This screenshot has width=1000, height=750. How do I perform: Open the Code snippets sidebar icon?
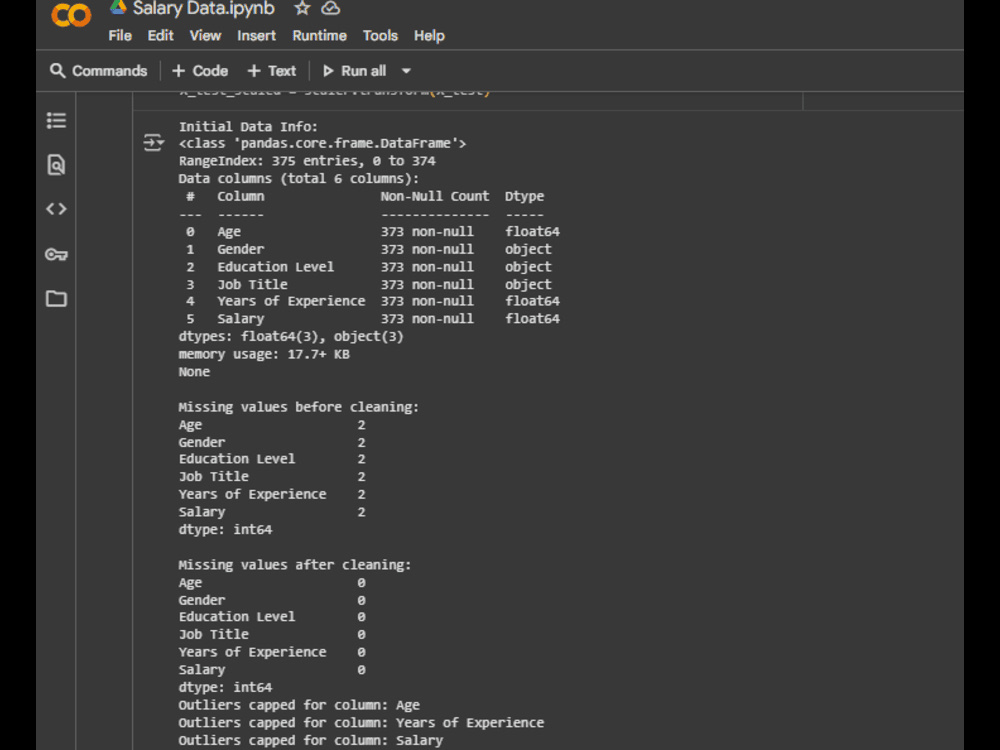(56, 209)
